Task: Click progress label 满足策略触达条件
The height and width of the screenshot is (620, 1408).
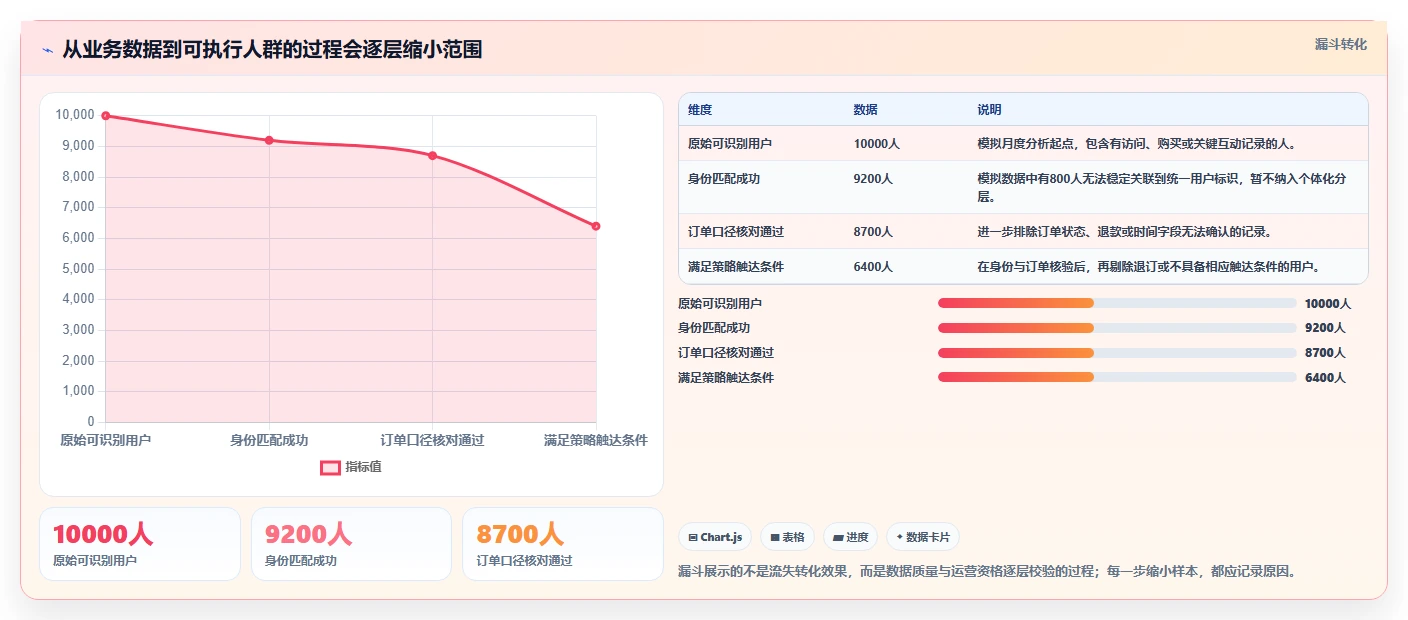Action: pyautogui.click(x=726, y=378)
